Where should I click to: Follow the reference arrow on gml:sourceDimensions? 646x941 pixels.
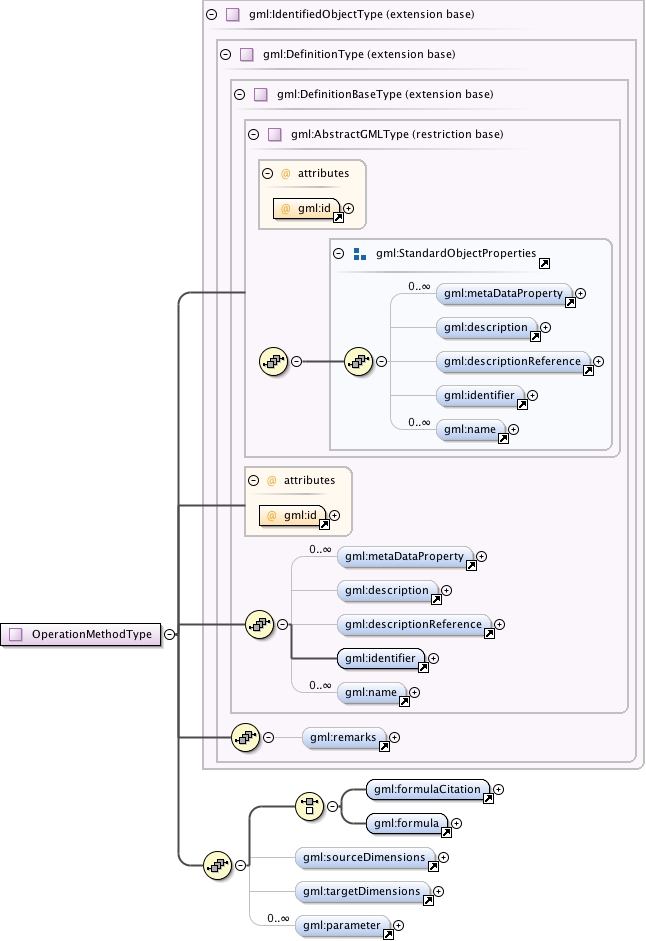[433, 867]
